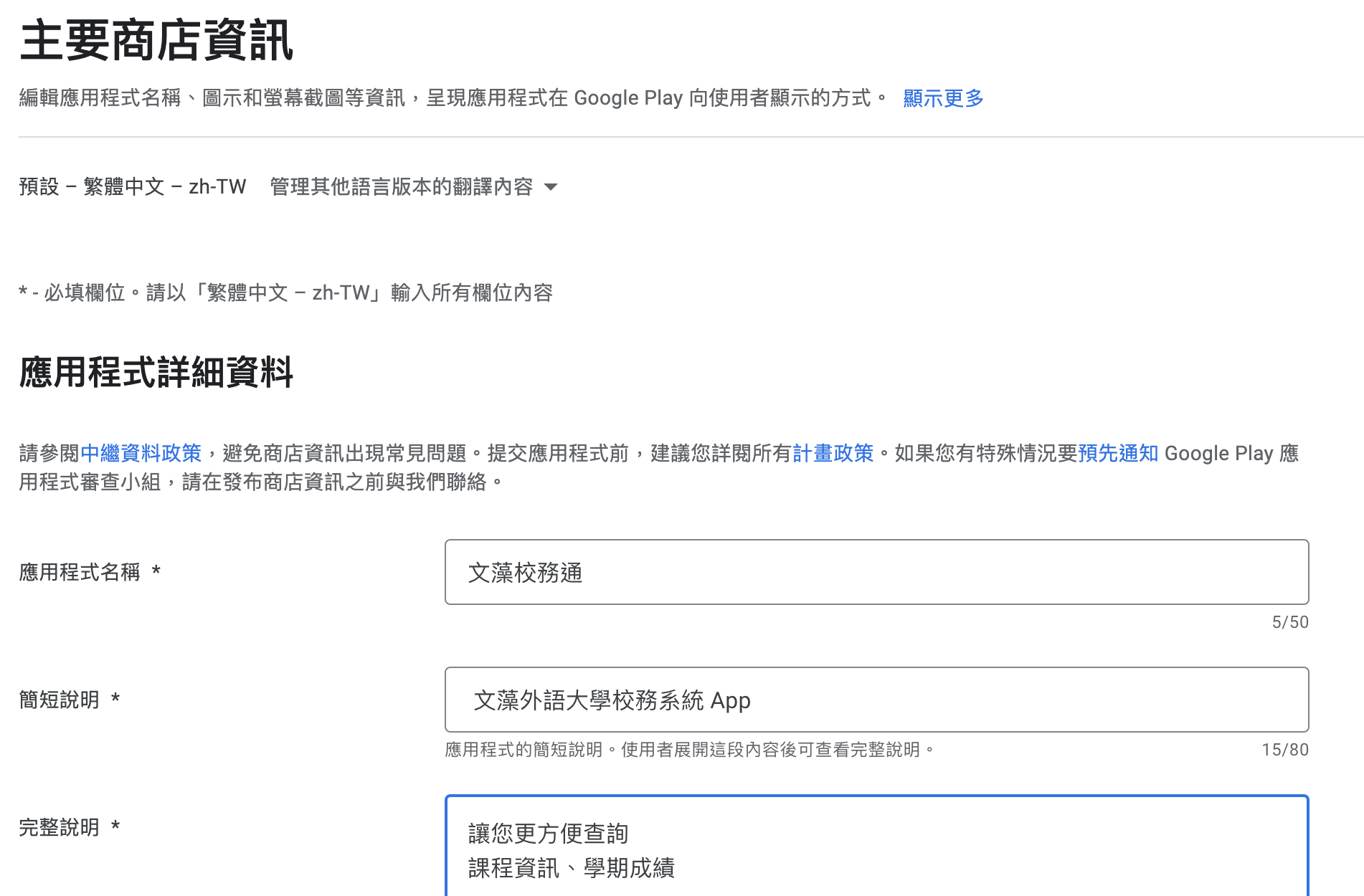Click the 必填欄位 required-fields note
This screenshot has width=1364, height=896.
(285, 292)
